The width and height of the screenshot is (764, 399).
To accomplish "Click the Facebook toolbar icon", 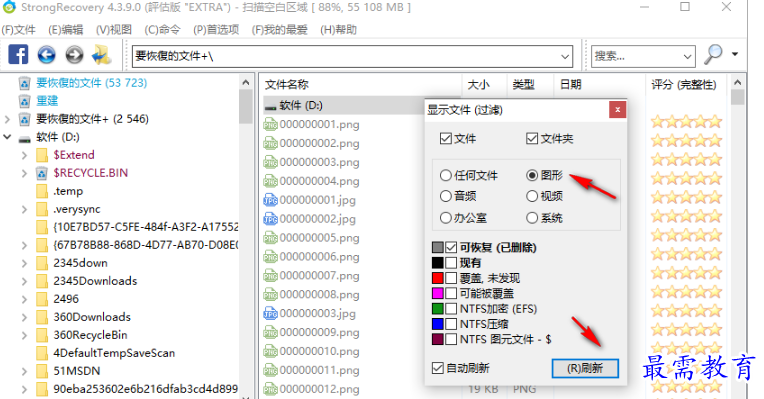I will pos(18,55).
